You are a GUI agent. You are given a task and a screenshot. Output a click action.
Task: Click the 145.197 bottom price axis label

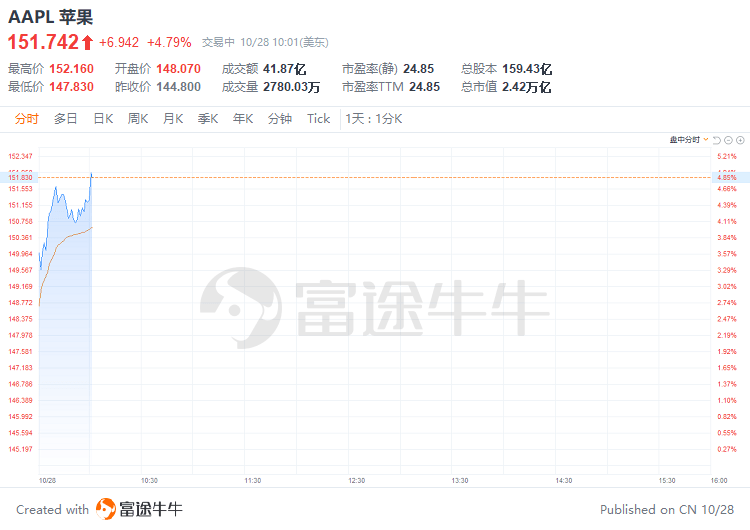click(x=21, y=449)
